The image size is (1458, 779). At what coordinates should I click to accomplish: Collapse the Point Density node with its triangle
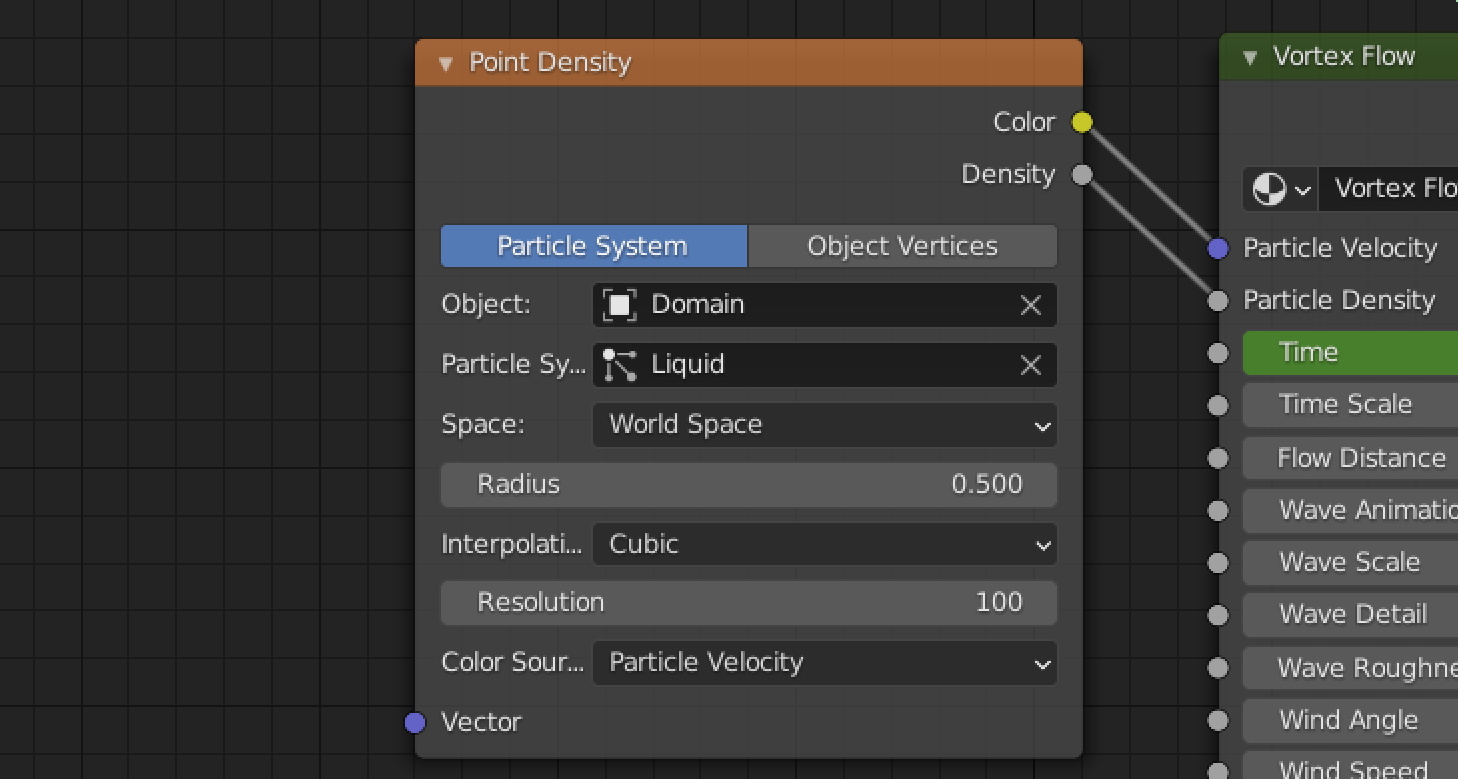446,62
